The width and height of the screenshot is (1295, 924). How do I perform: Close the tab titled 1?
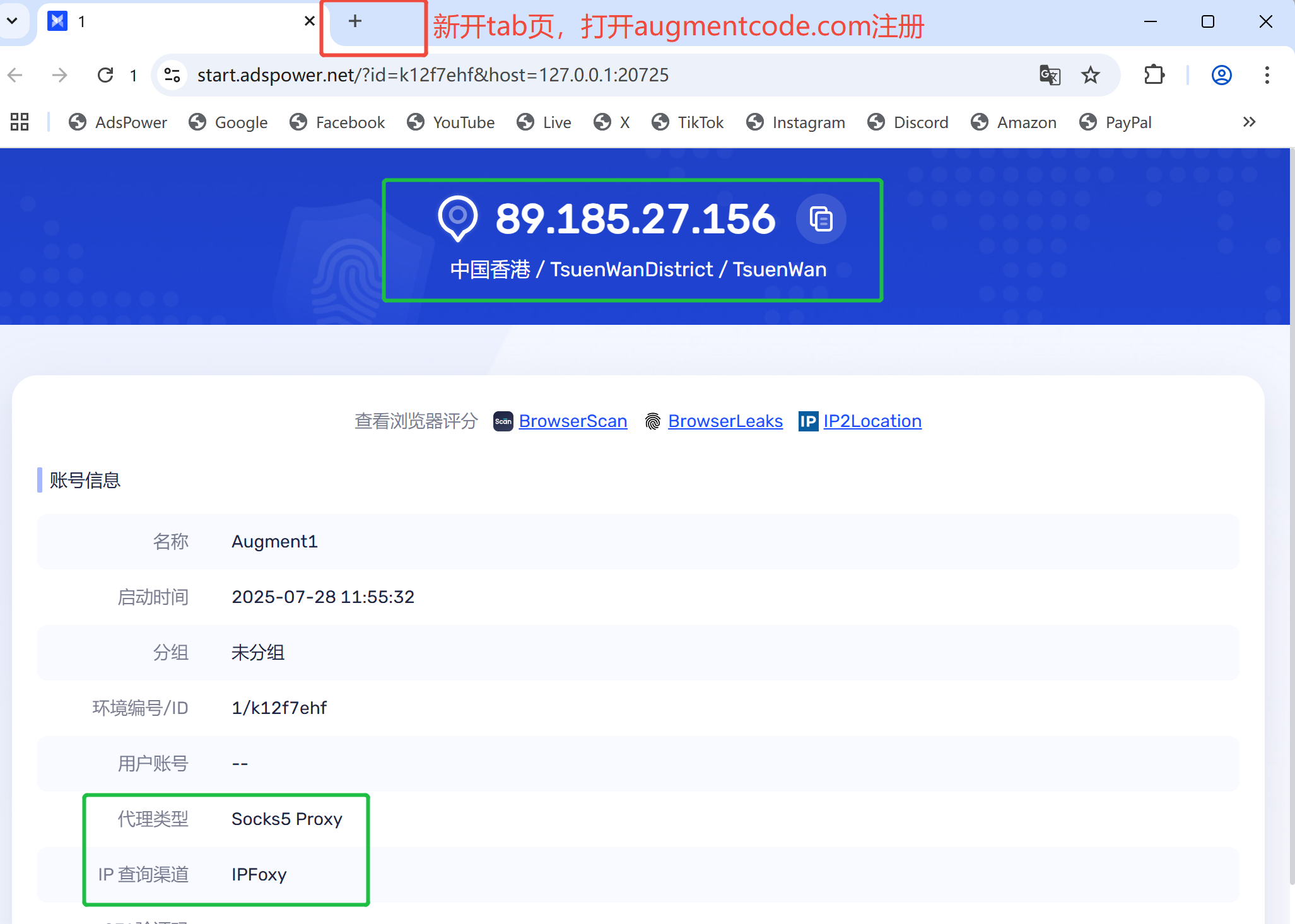coord(310,21)
